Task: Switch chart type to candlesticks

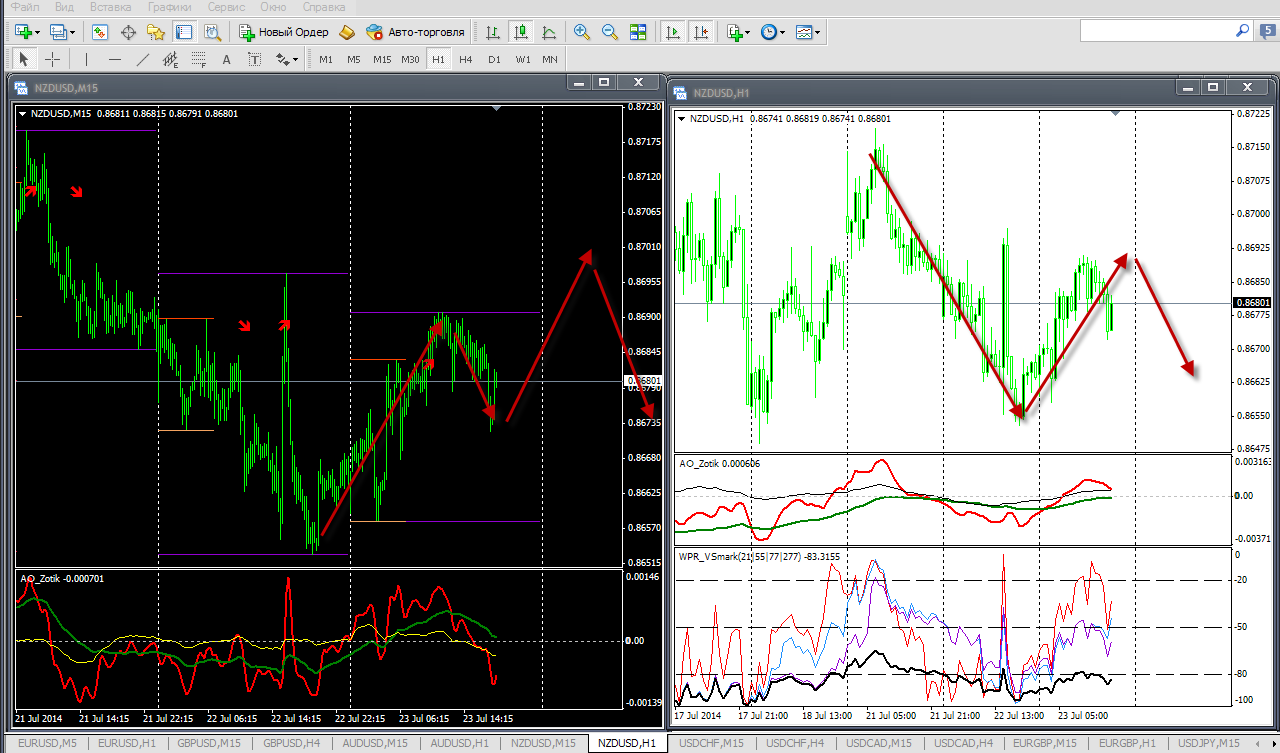Action: (521, 32)
